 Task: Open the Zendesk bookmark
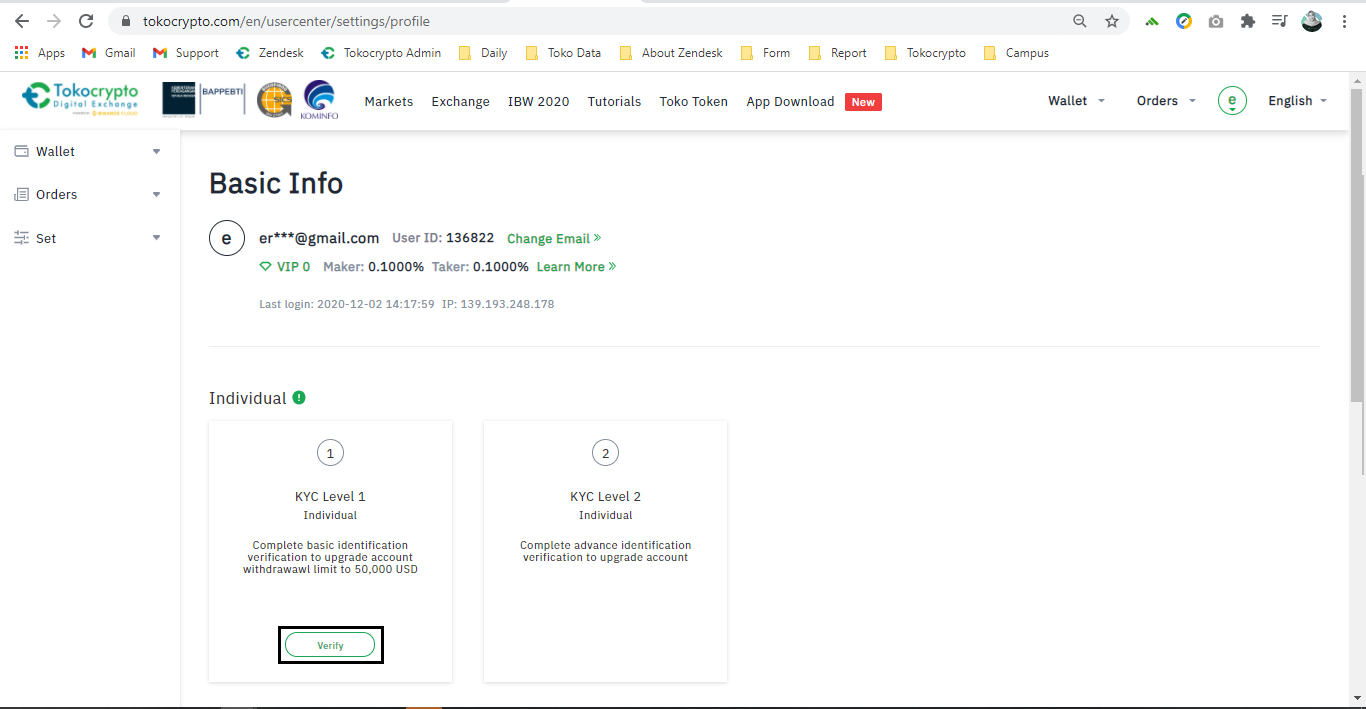pyautogui.click(x=270, y=53)
